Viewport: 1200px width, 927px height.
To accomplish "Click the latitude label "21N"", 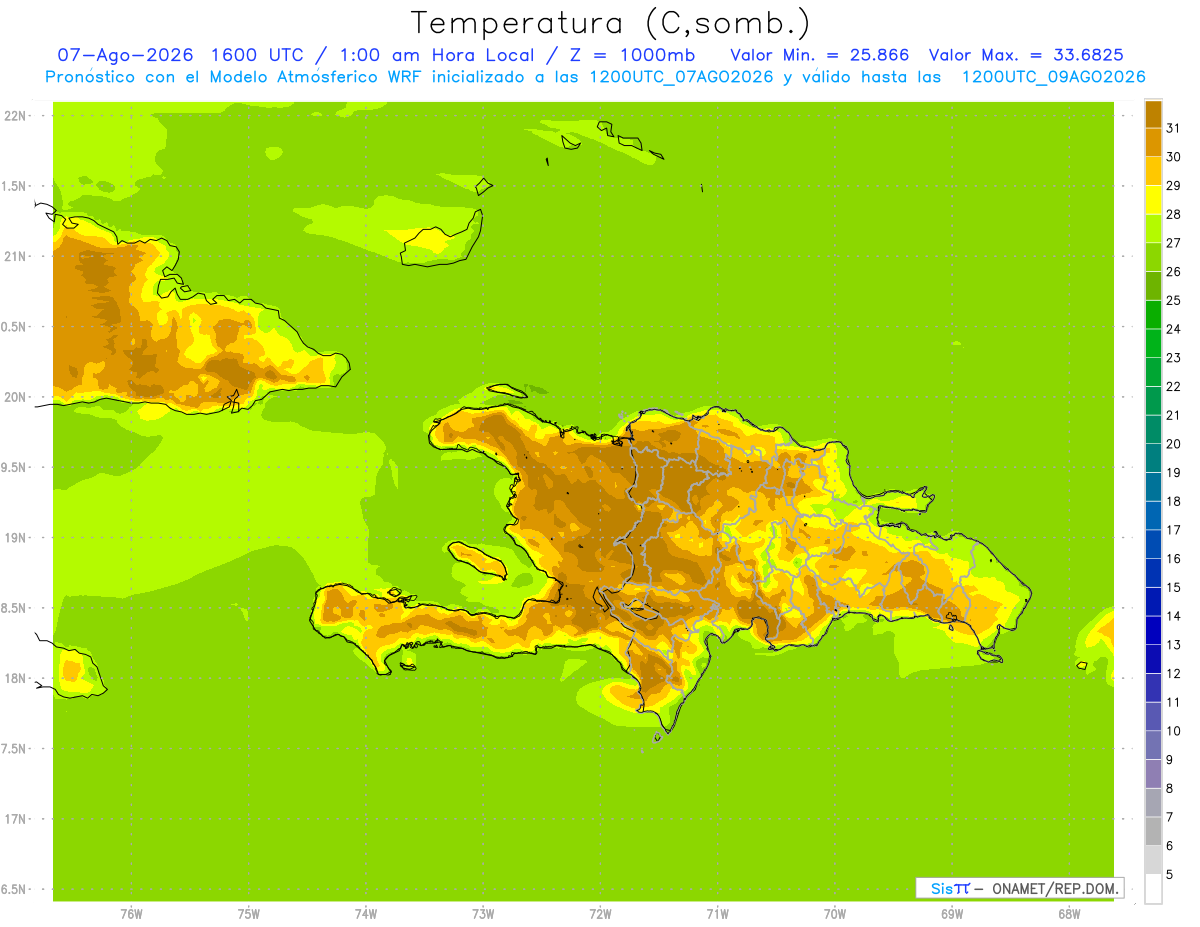I will [x=15, y=256].
